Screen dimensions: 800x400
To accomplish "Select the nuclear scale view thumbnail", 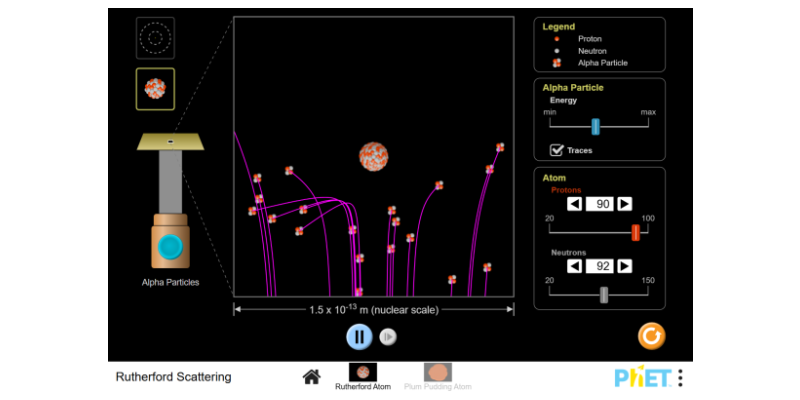I will [155, 88].
